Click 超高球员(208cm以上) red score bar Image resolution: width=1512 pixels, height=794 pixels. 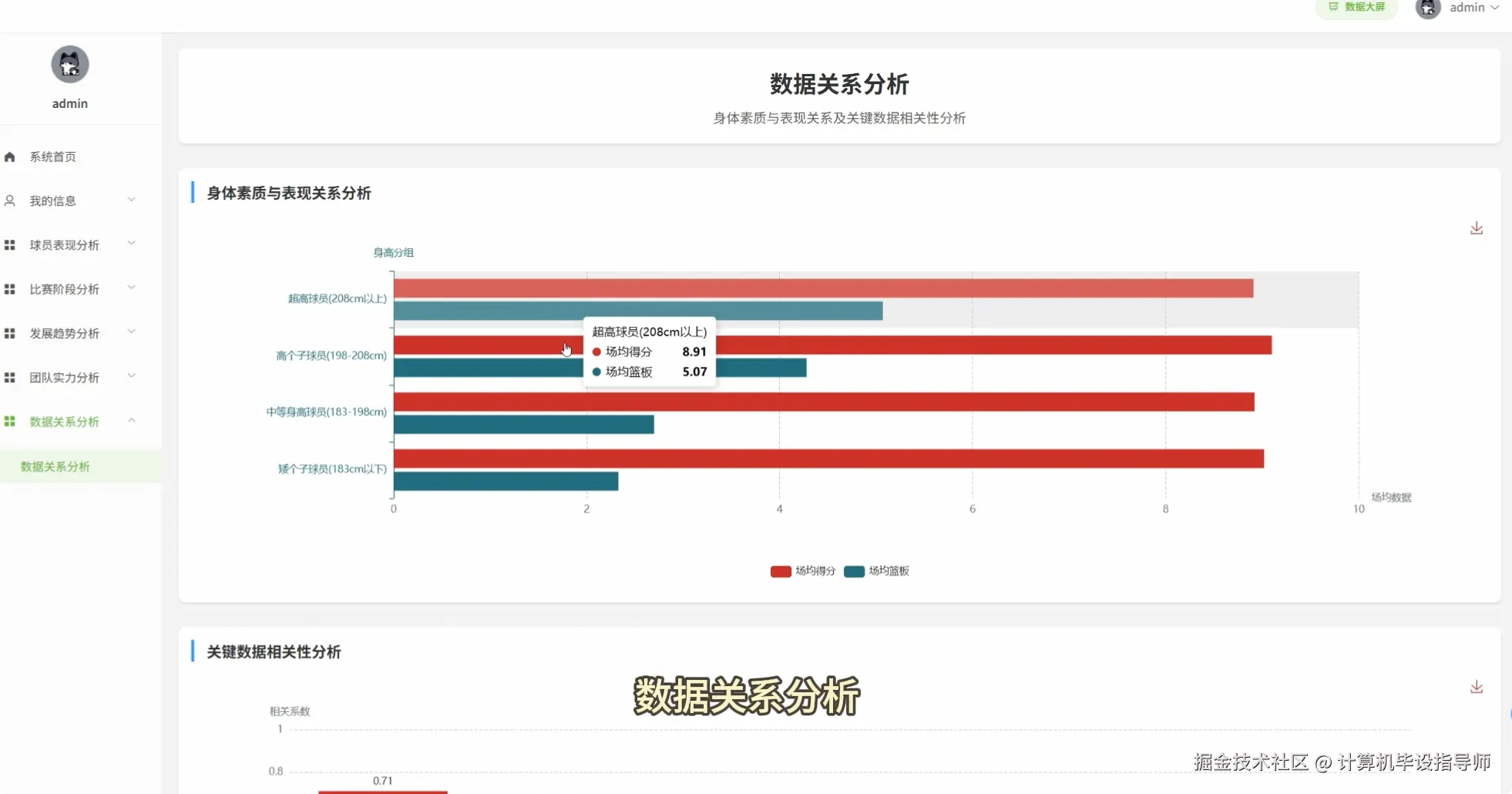pos(823,288)
